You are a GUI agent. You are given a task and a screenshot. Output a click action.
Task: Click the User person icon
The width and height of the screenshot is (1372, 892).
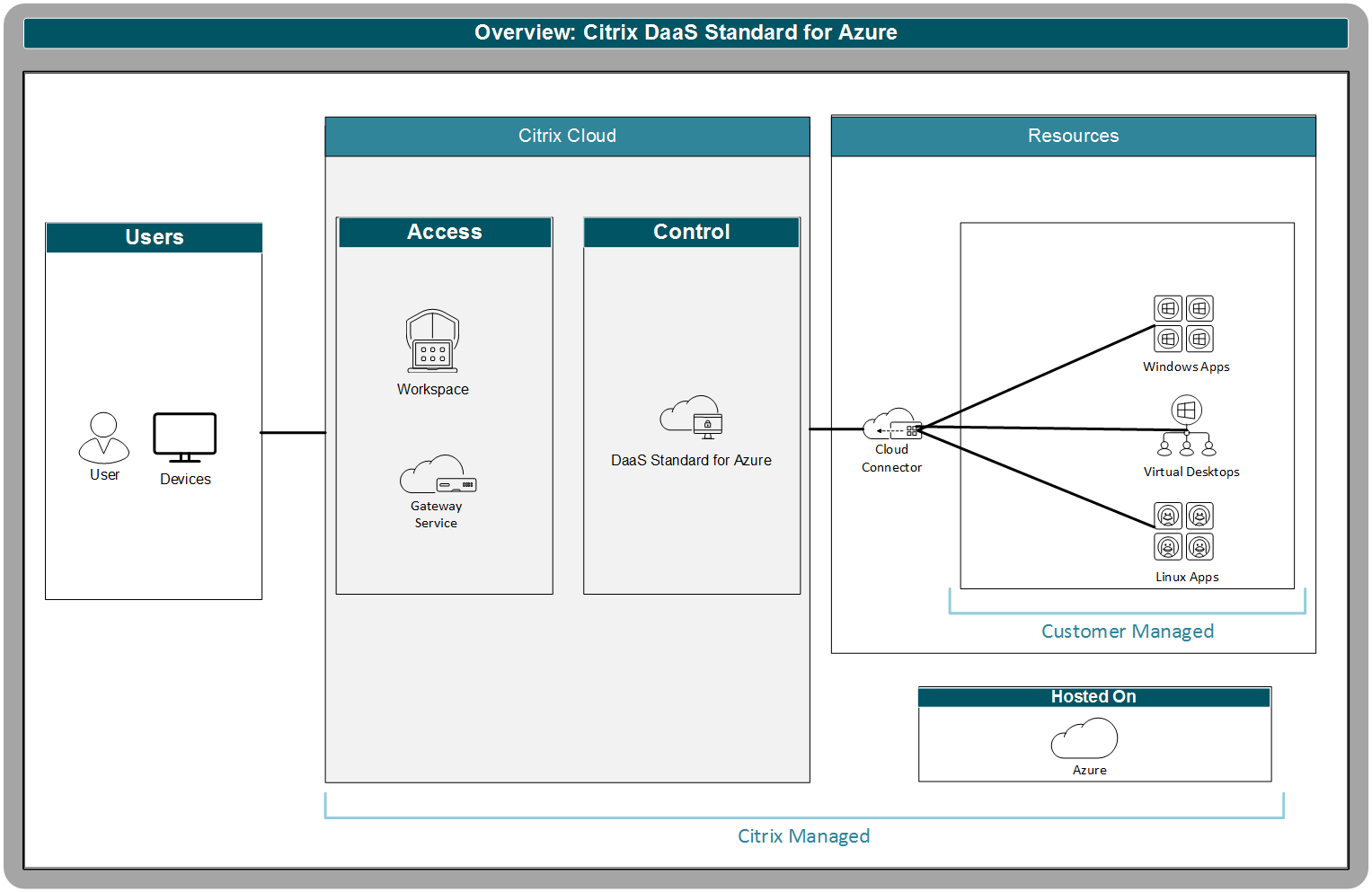coord(104,438)
